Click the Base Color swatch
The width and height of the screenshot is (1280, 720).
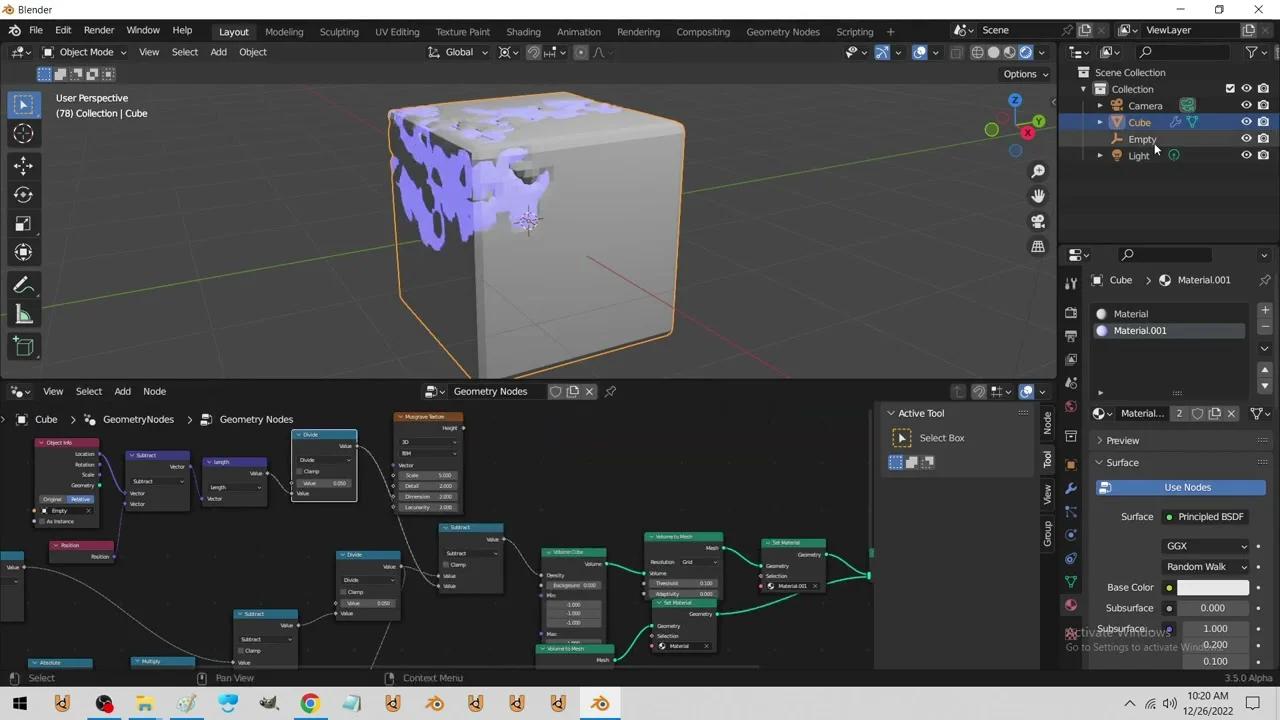[1212, 587]
